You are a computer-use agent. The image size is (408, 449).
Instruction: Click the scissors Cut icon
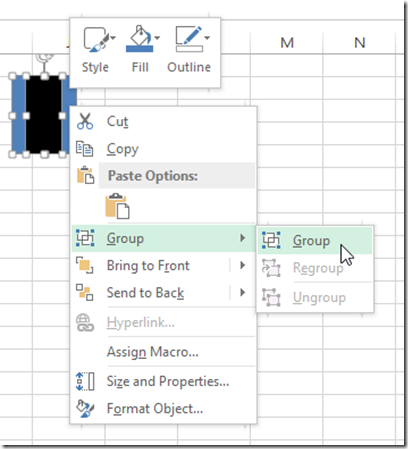click(85, 121)
